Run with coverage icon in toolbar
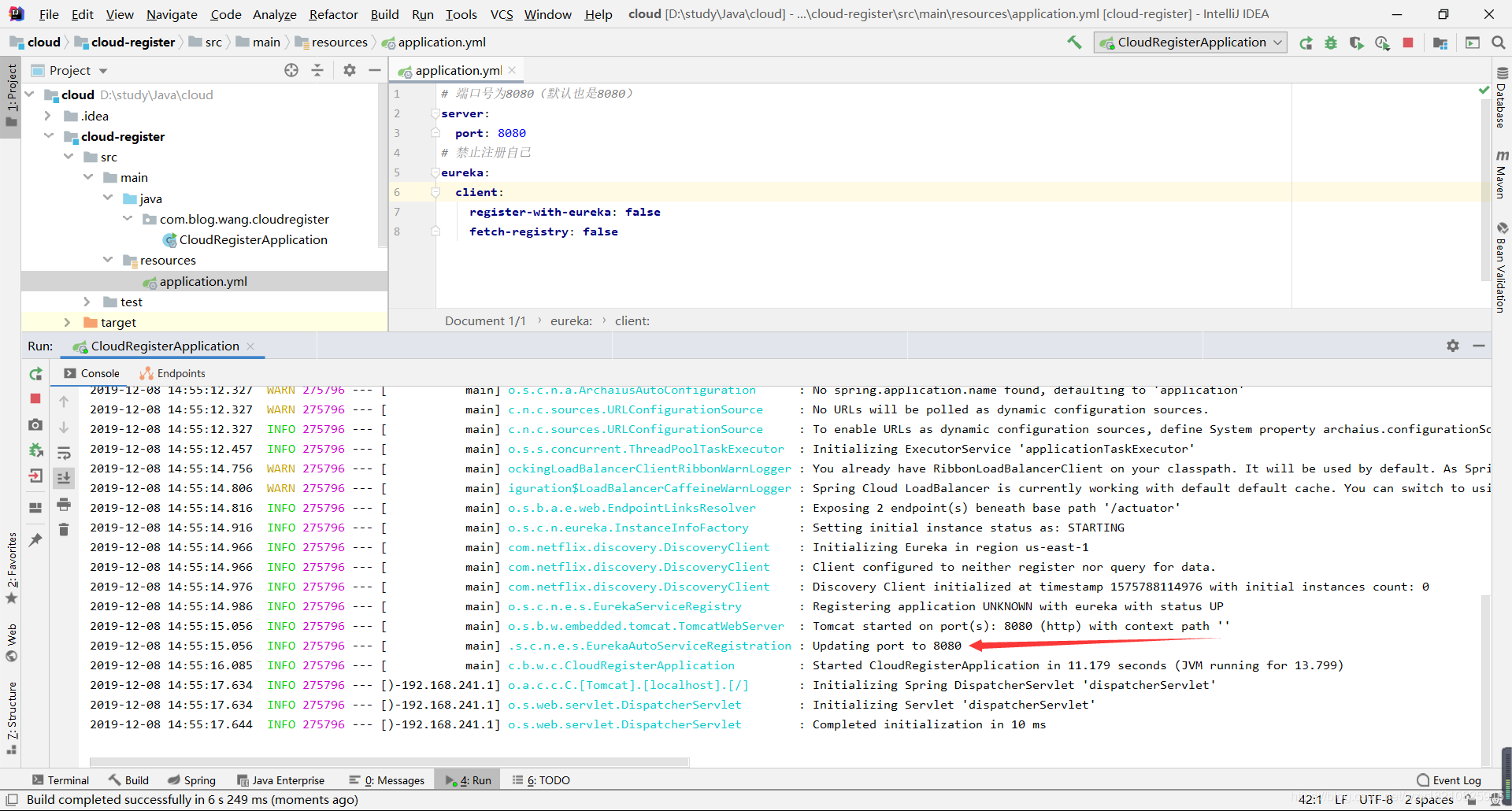The width and height of the screenshot is (1512, 811). coord(1356,43)
